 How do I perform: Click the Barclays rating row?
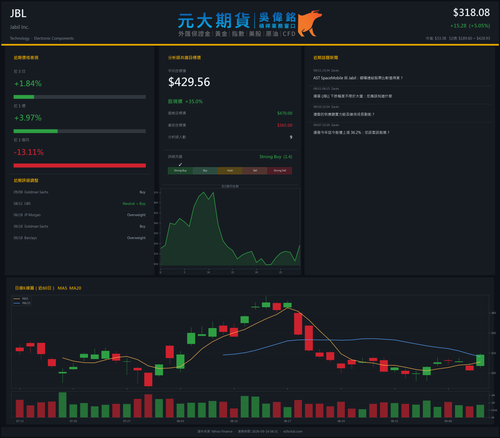80,238
